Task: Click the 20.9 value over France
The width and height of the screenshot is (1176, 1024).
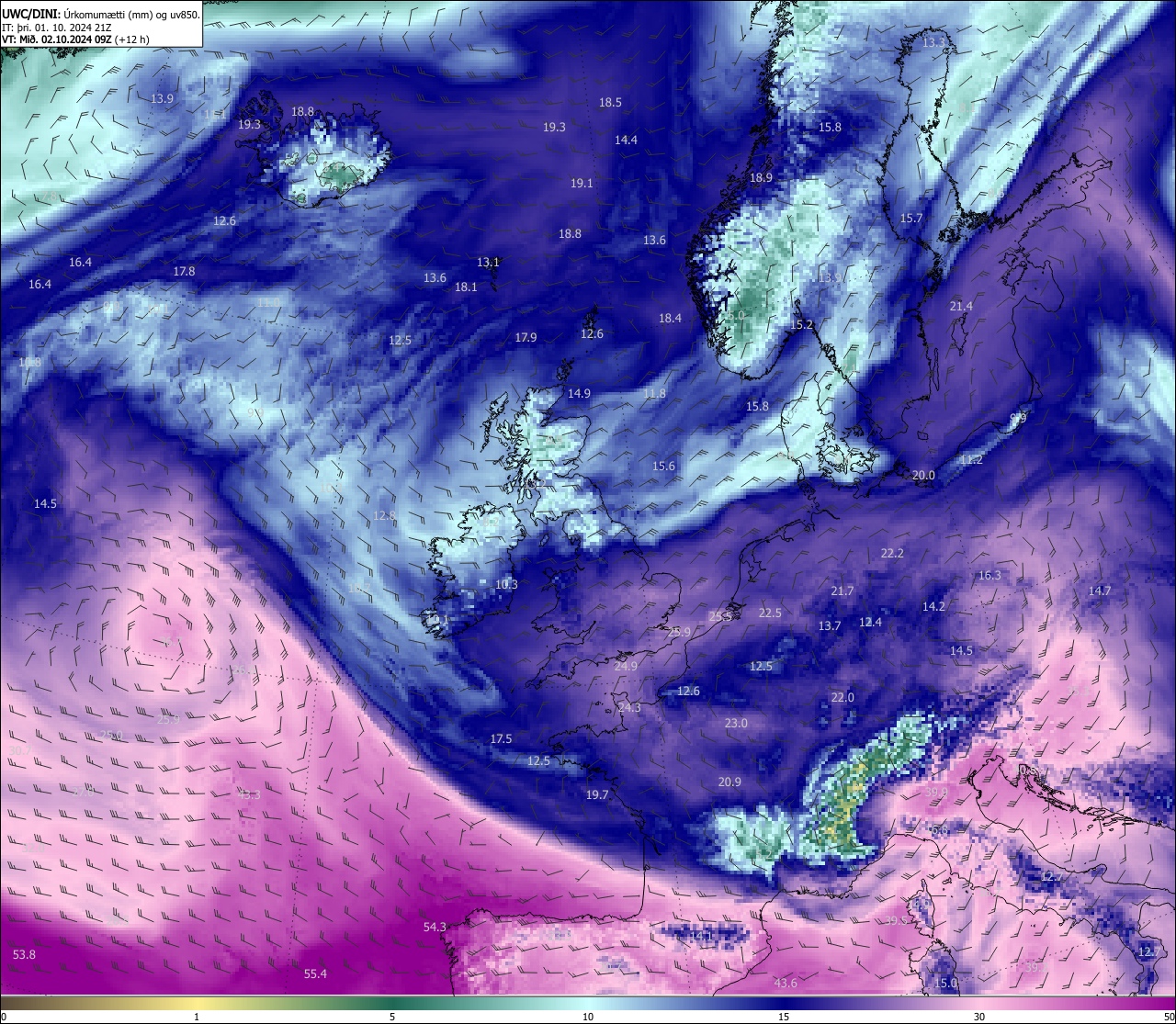Action: (x=729, y=782)
